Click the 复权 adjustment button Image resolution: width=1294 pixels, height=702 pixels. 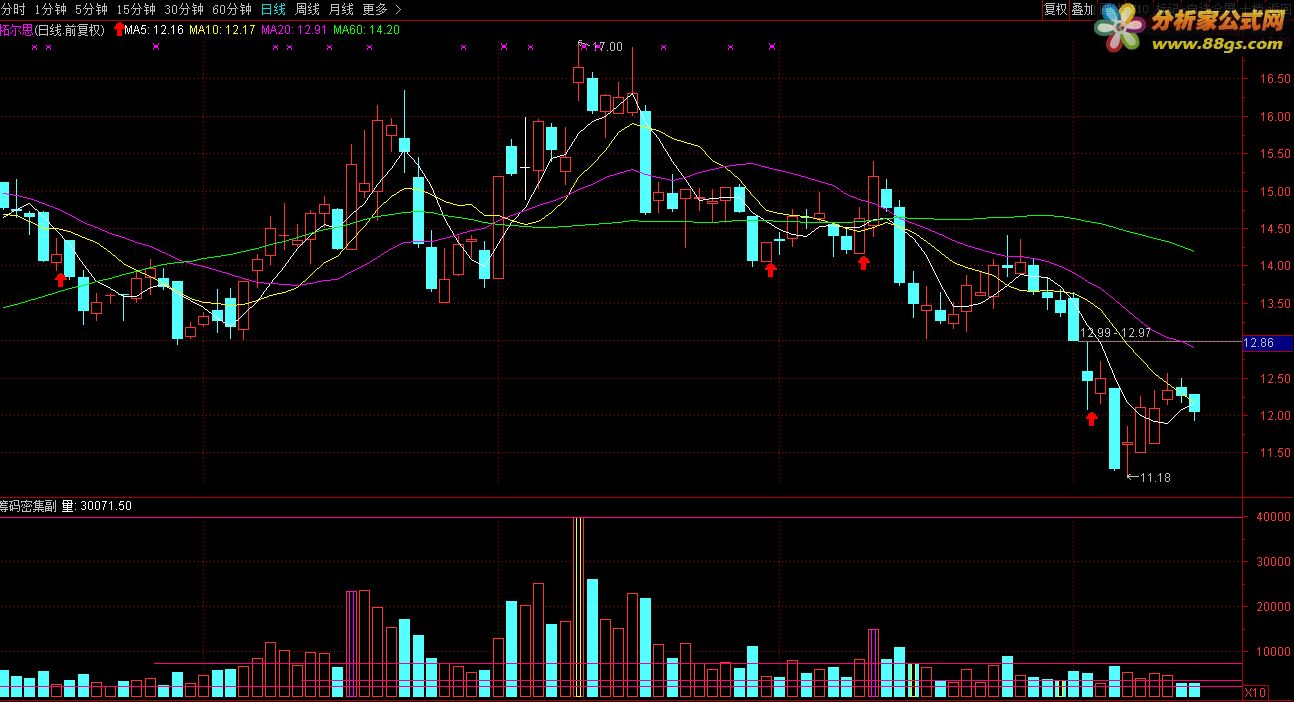[x=1055, y=9]
